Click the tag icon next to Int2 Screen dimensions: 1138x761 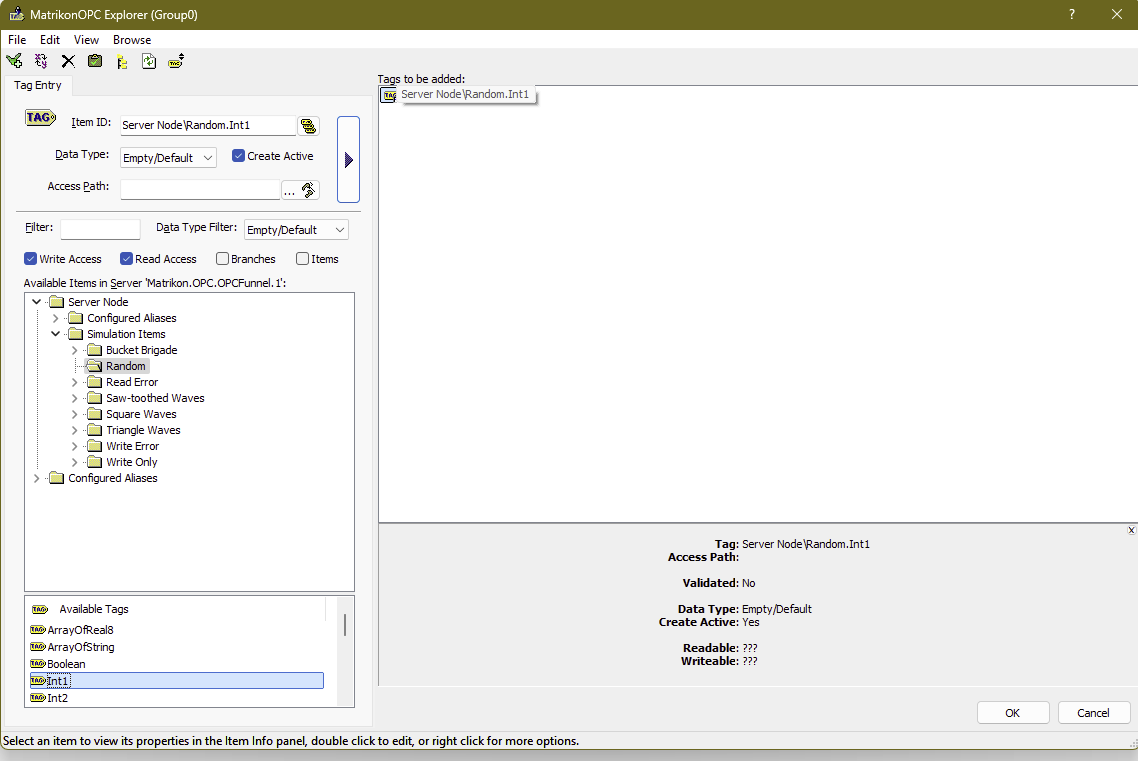coord(38,698)
